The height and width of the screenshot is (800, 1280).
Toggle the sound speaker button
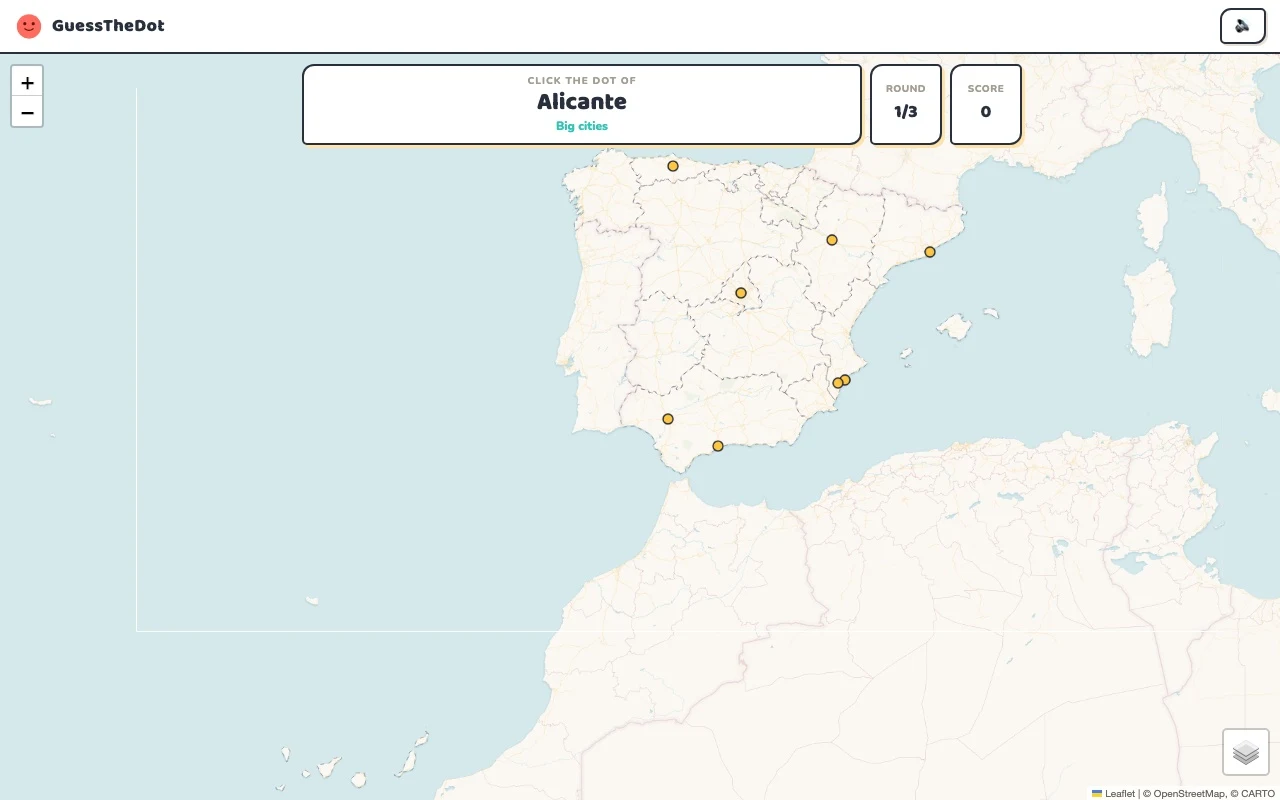coord(1242,26)
